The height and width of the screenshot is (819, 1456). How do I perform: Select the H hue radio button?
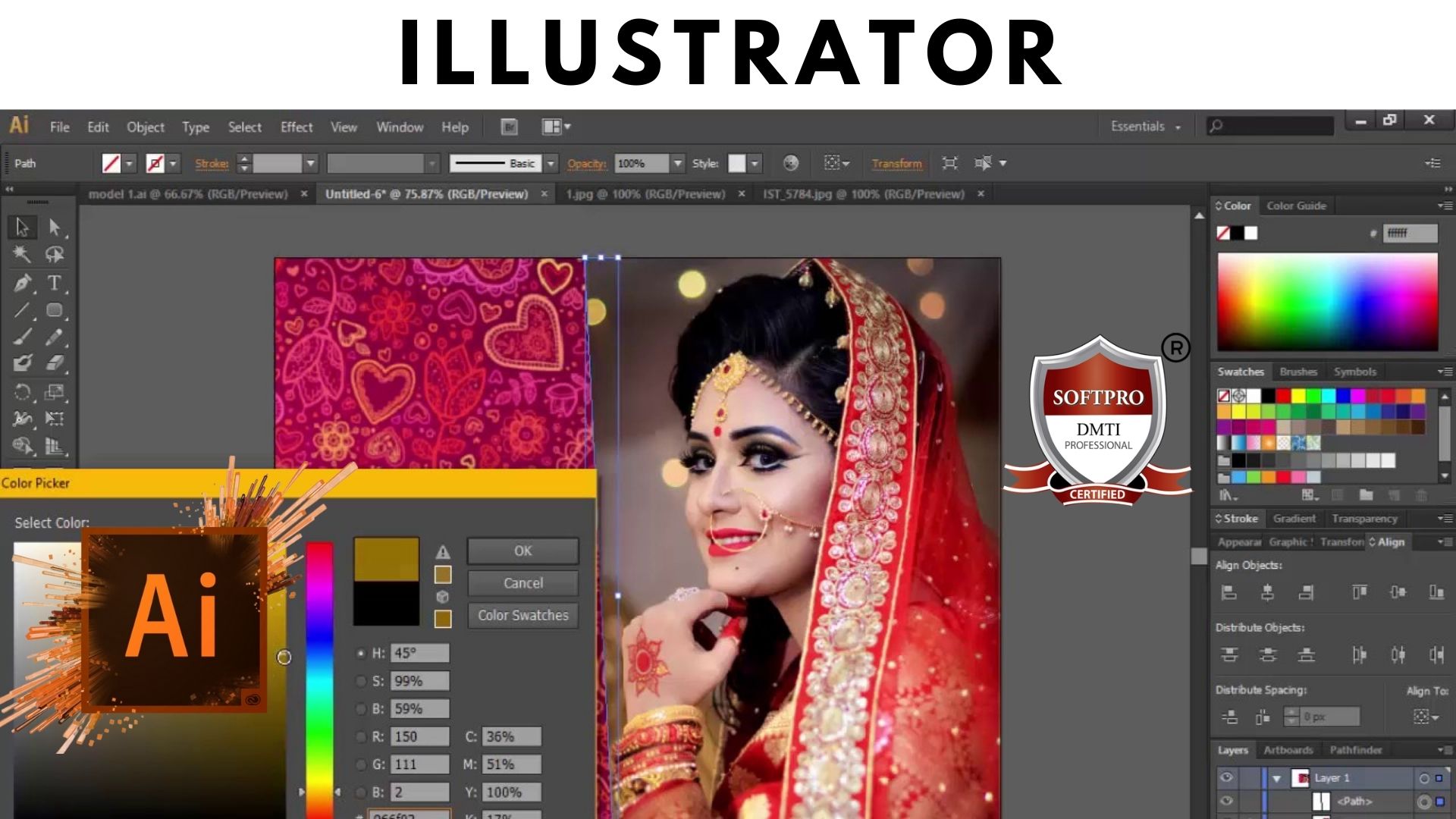click(361, 653)
